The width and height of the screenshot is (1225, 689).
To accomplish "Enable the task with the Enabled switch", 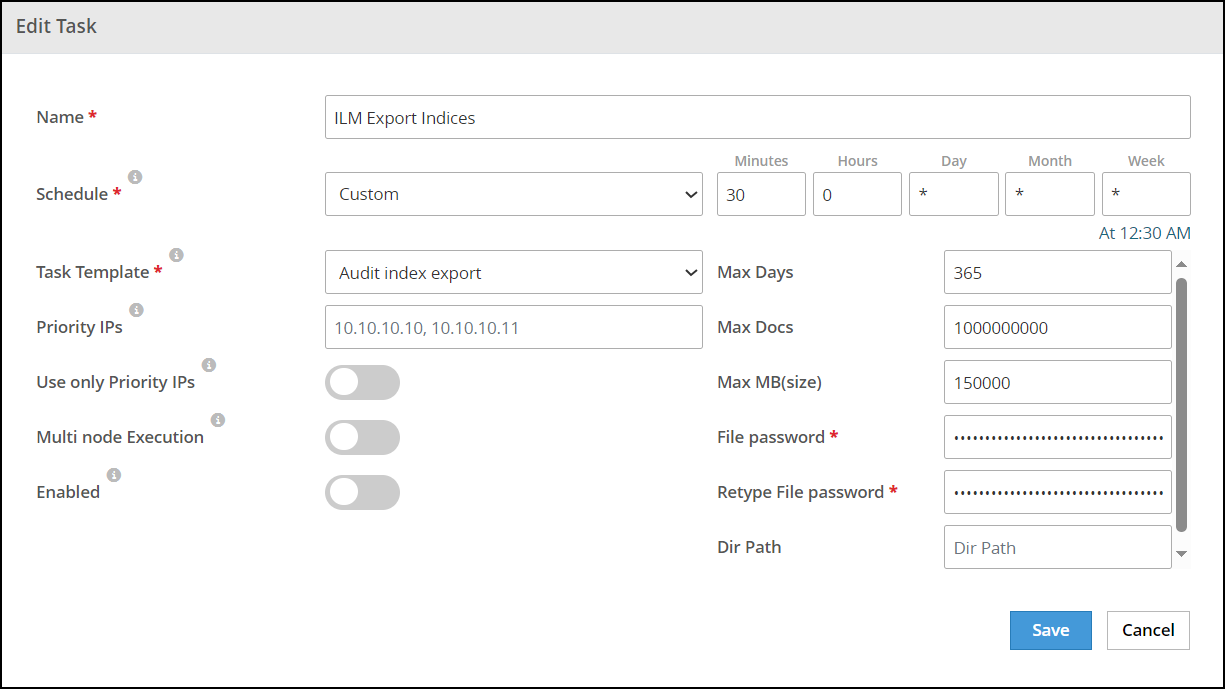I will 362,493.
